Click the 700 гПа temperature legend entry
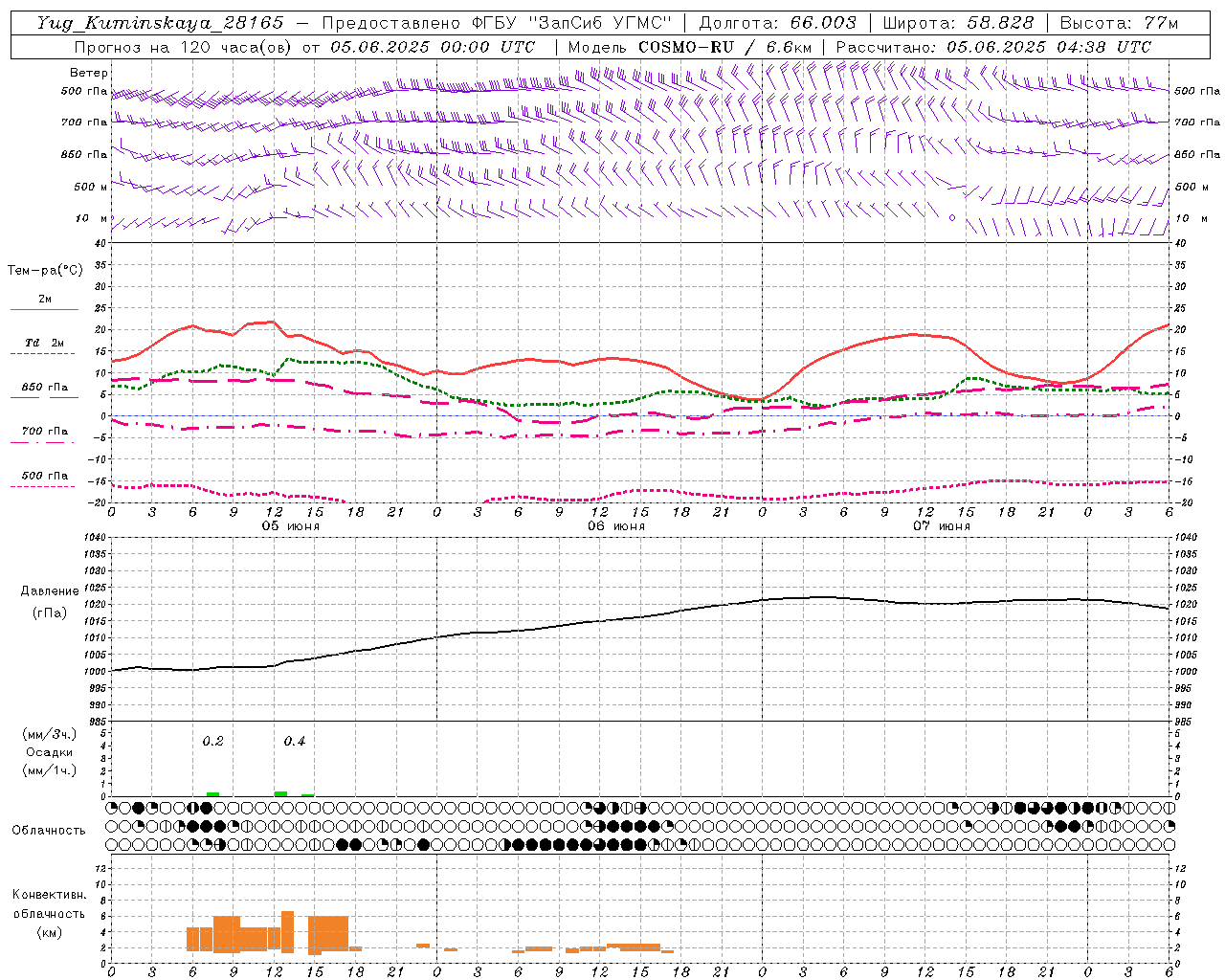Viewport: 1225px width, 980px height. coord(45,432)
